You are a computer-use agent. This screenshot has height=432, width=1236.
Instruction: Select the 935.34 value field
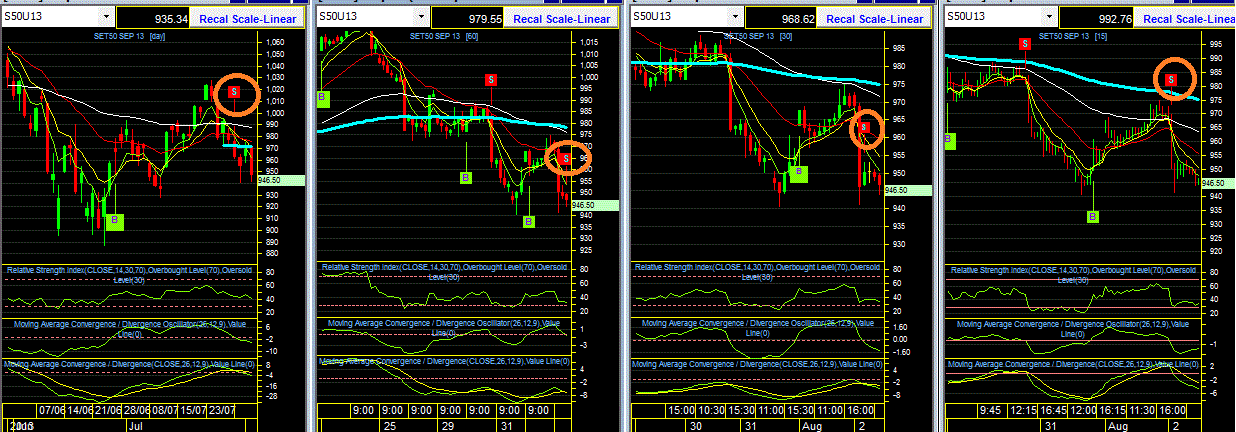pyautogui.click(x=155, y=19)
